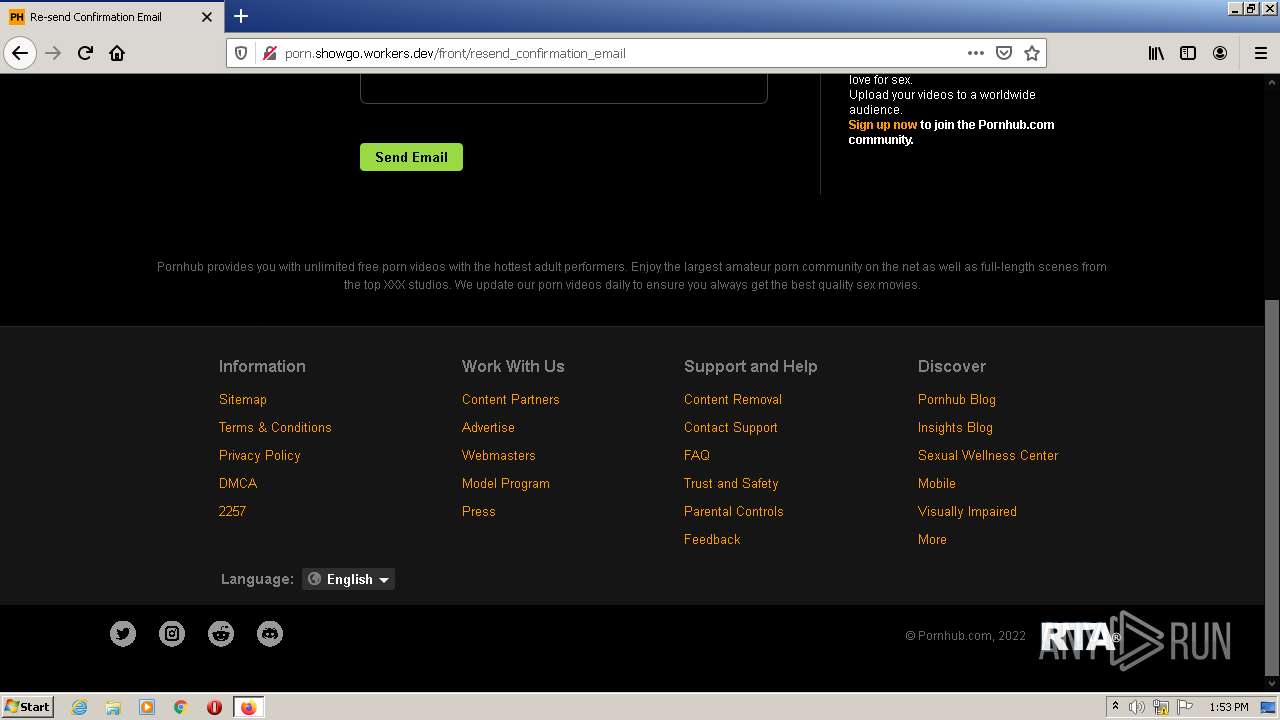Screen dimensions: 1280x720
Task: Open volume control in system tray
Action: 1137,707
